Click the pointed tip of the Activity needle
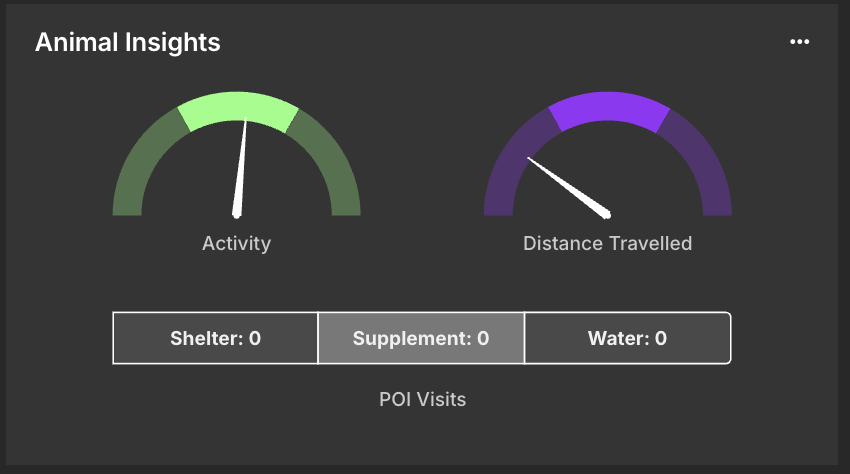 pyautogui.click(x=246, y=123)
